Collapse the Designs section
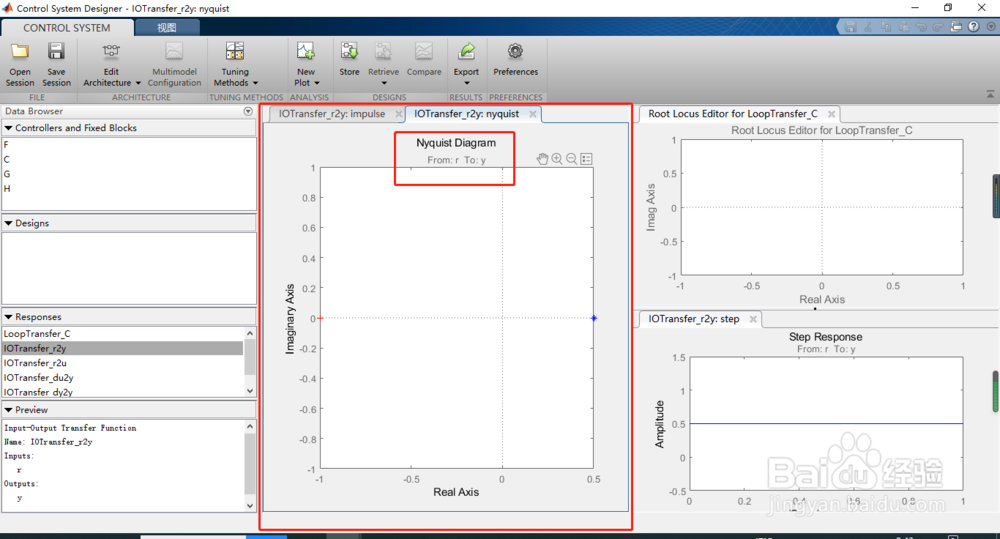This screenshot has height=539, width=1000. [8, 223]
